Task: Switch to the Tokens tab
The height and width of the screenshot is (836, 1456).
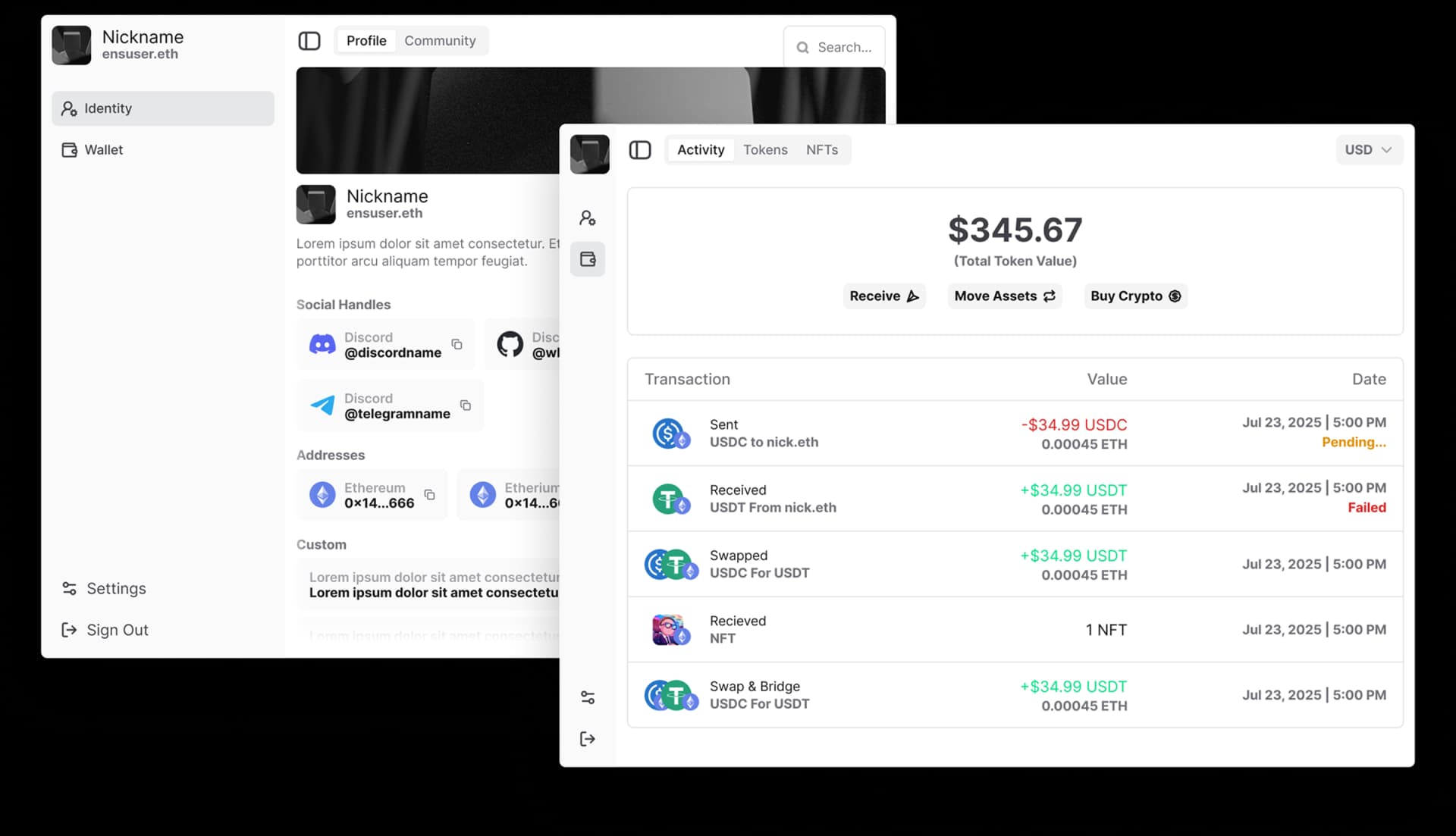Action: pyautogui.click(x=765, y=150)
